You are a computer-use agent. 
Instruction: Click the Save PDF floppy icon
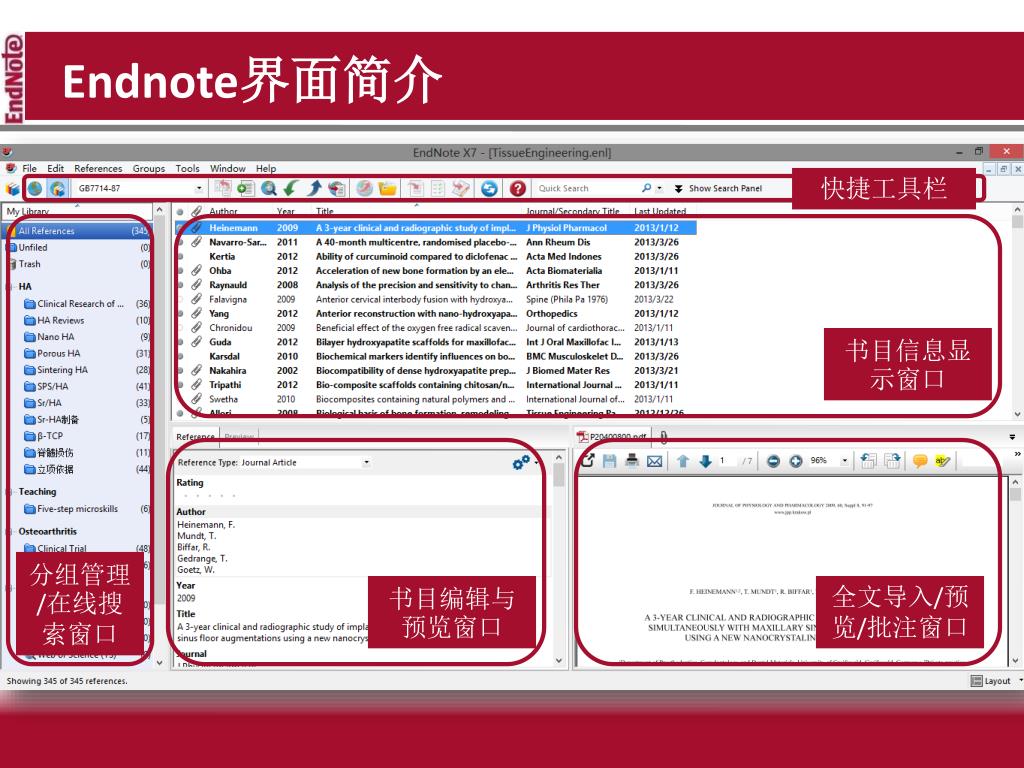(609, 461)
